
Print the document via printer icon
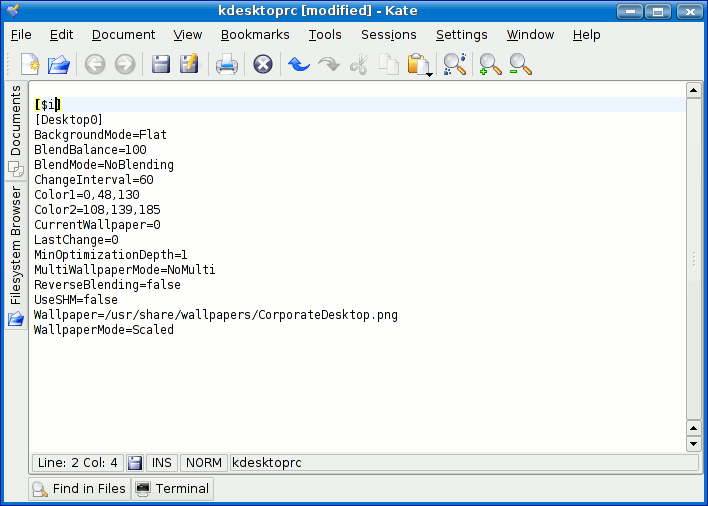point(227,65)
